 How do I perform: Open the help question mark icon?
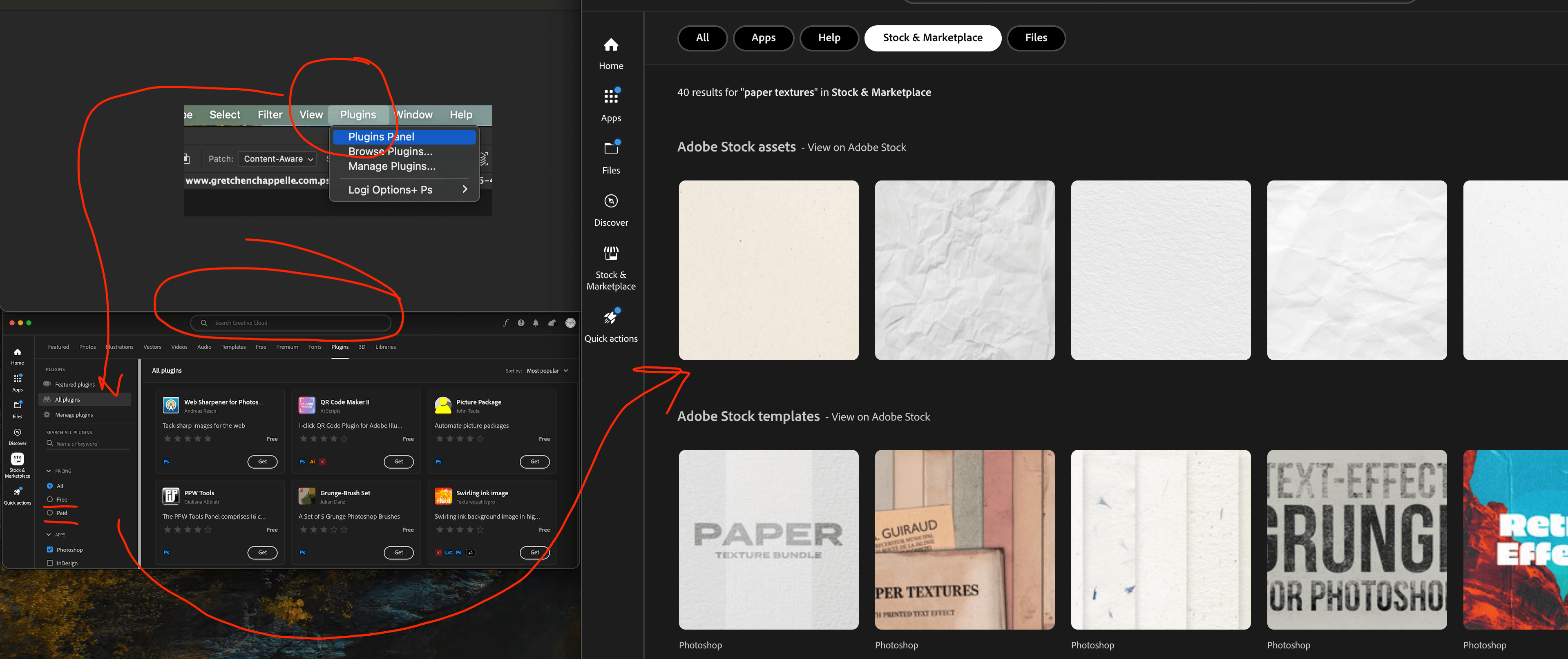[520, 323]
